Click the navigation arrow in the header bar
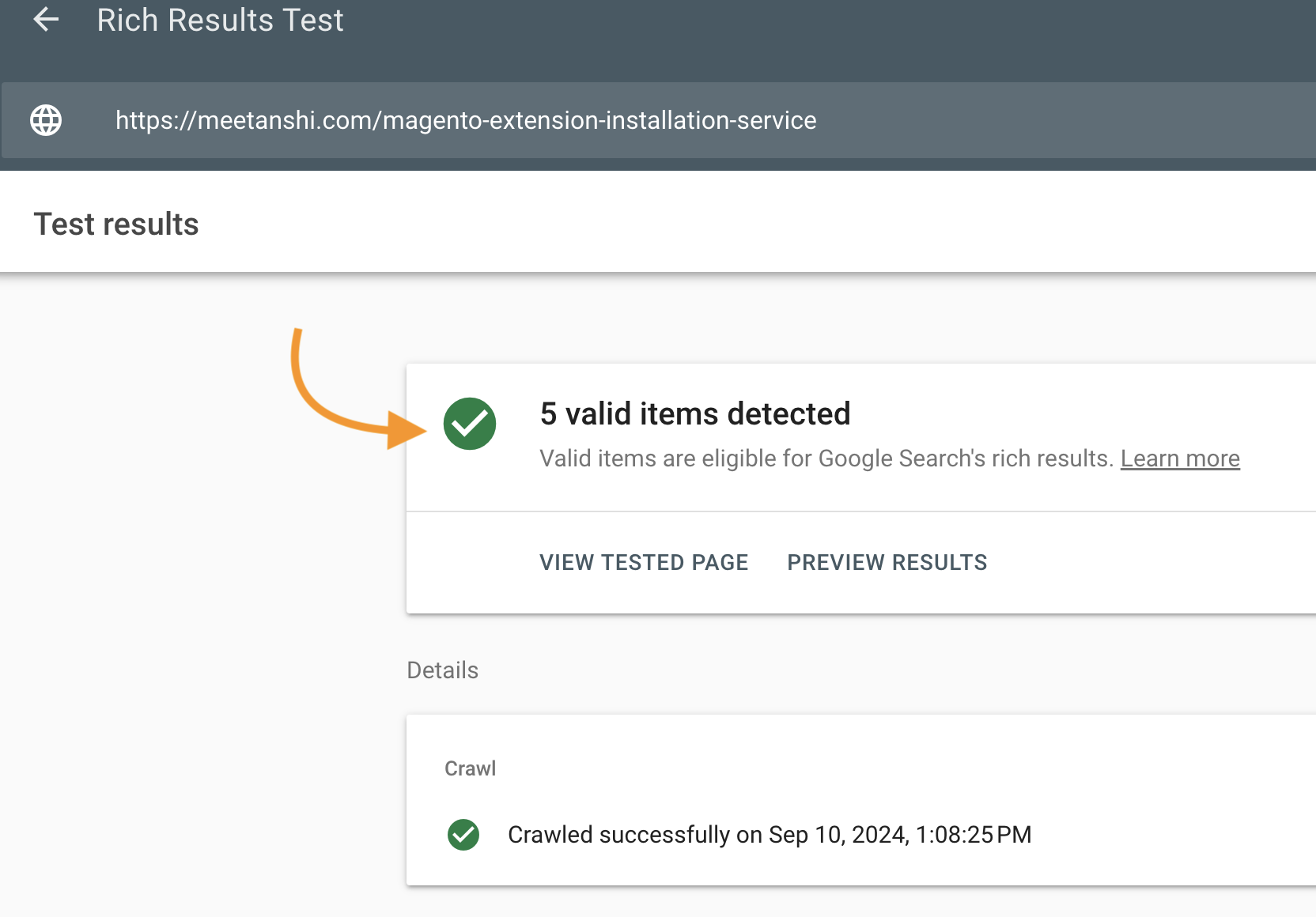 46,20
